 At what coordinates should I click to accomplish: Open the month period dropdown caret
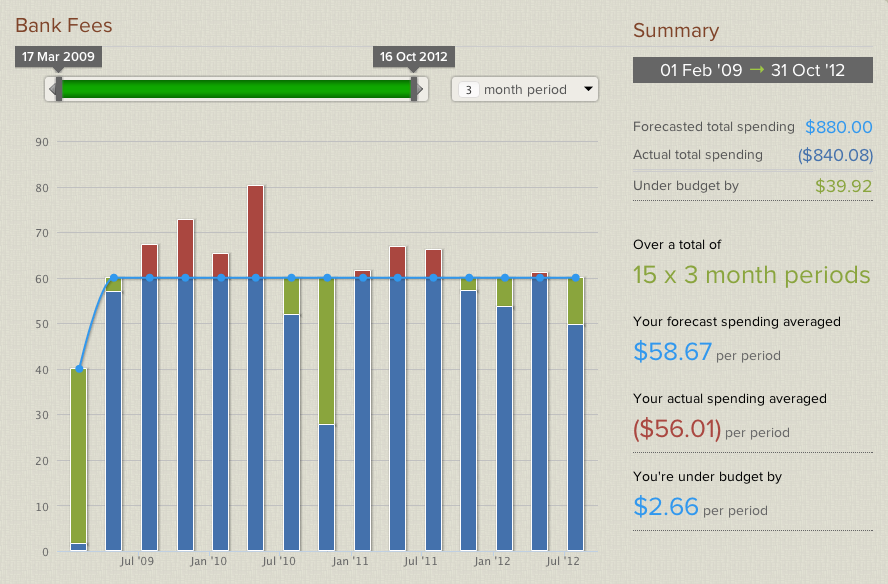tap(586, 89)
